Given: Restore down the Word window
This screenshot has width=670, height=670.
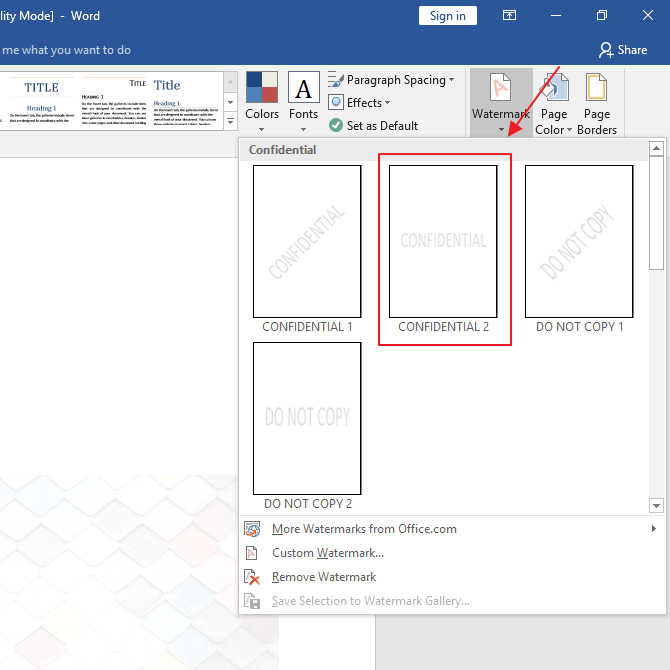Looking at the screenshot, I should coord(602,16).
